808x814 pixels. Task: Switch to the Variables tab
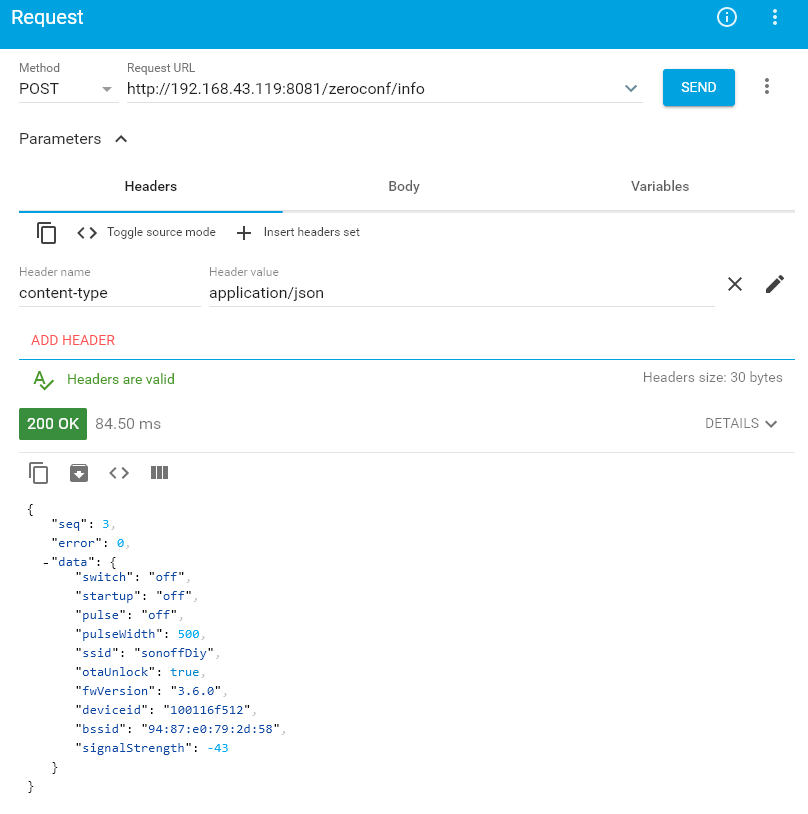coord(659,186)
